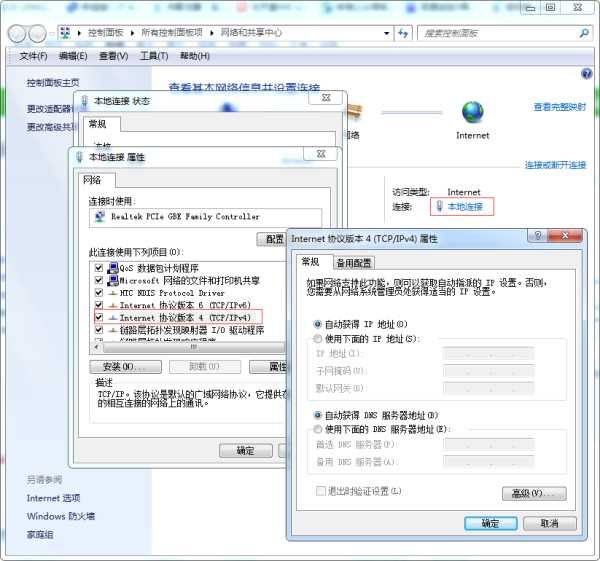Click the Microsoft file and printer sharing icon

tap(112, 280)
